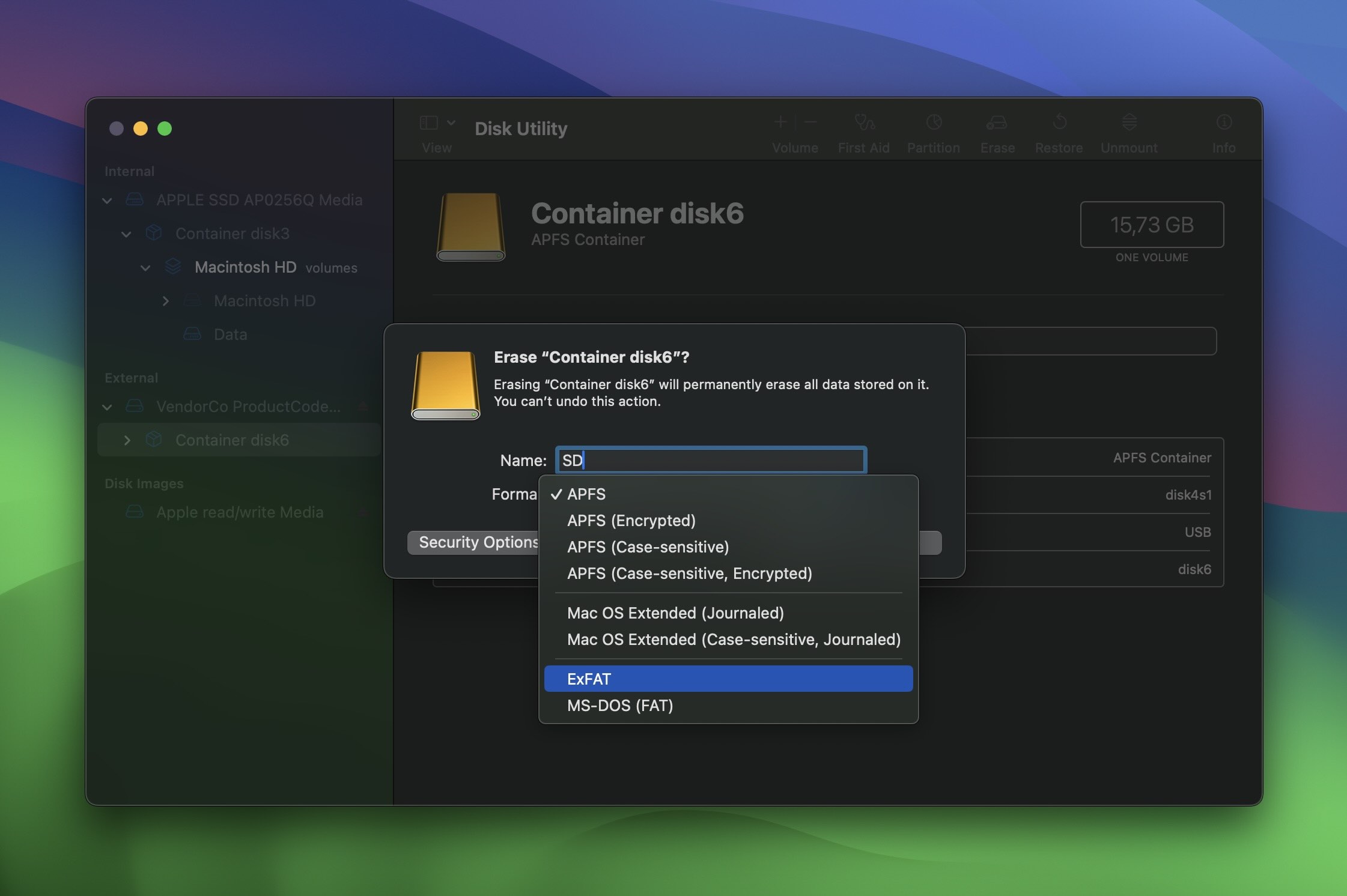Click the yellow drive icon in erase dialog
The width and height of the screenshot is (1347, 896).
pyautogui.click(x=445, y=385)
